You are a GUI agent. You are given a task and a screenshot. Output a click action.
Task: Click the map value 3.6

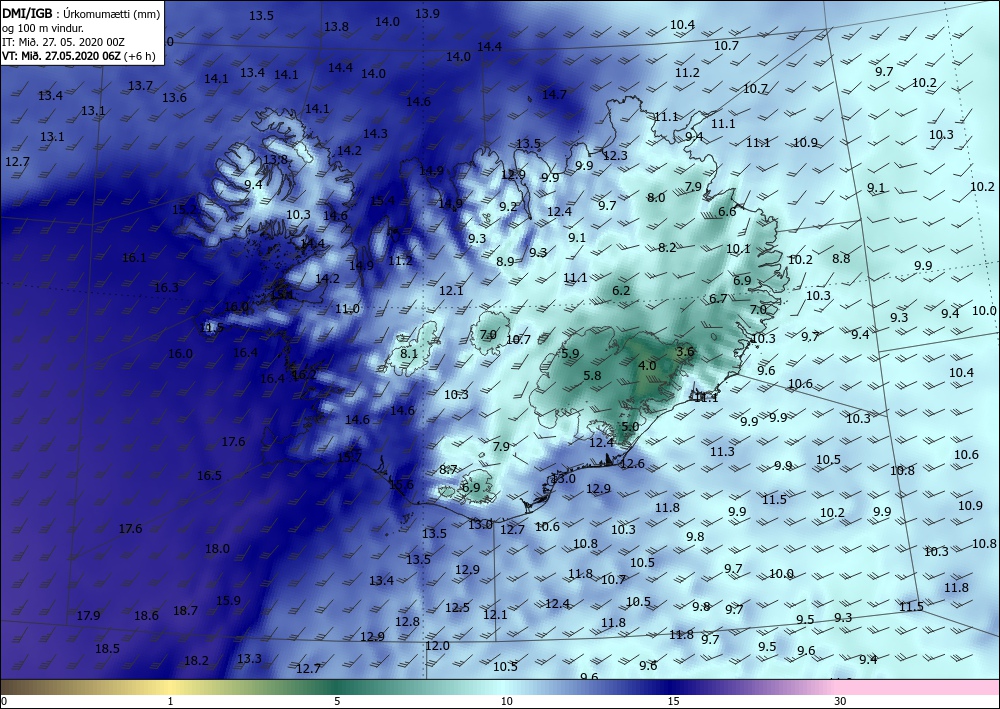[x=685, y=351]
